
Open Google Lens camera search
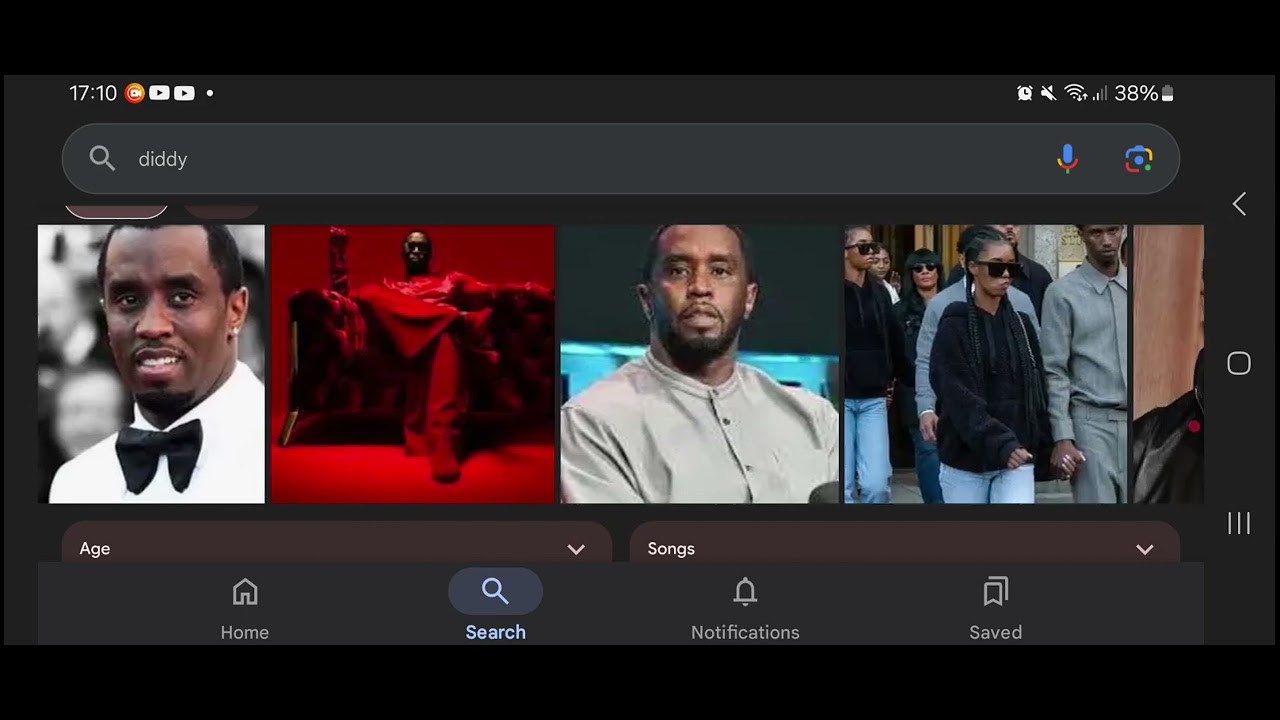1138,158
